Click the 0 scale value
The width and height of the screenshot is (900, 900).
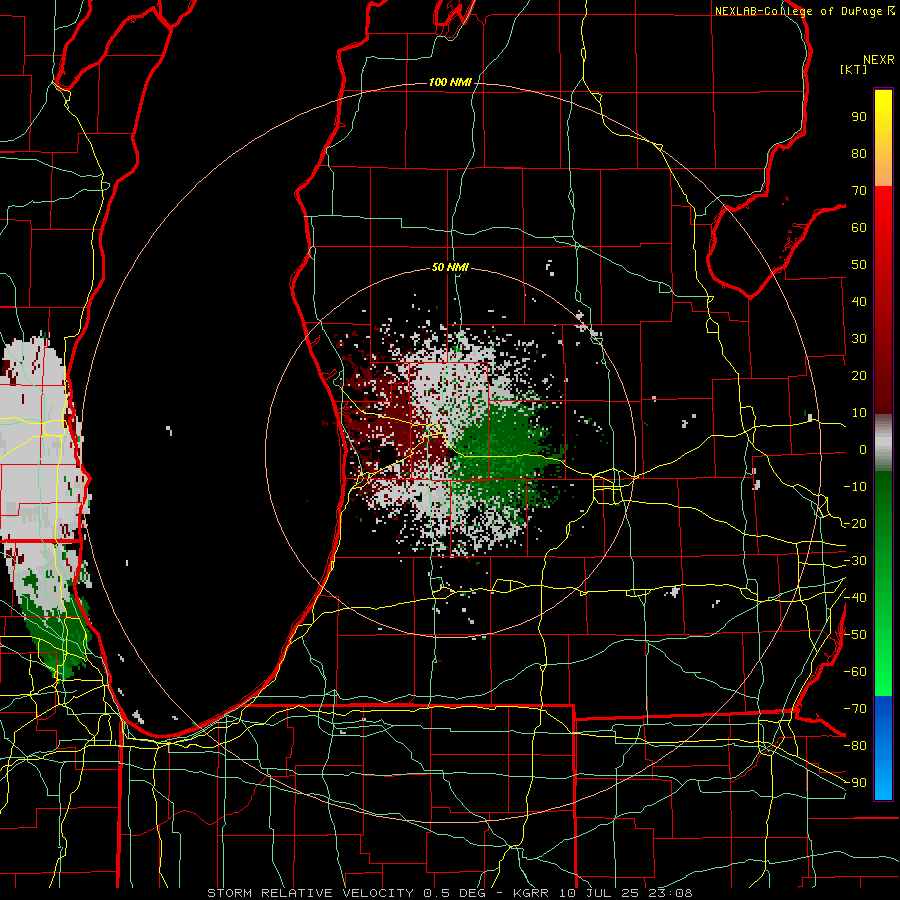point(863,450)
